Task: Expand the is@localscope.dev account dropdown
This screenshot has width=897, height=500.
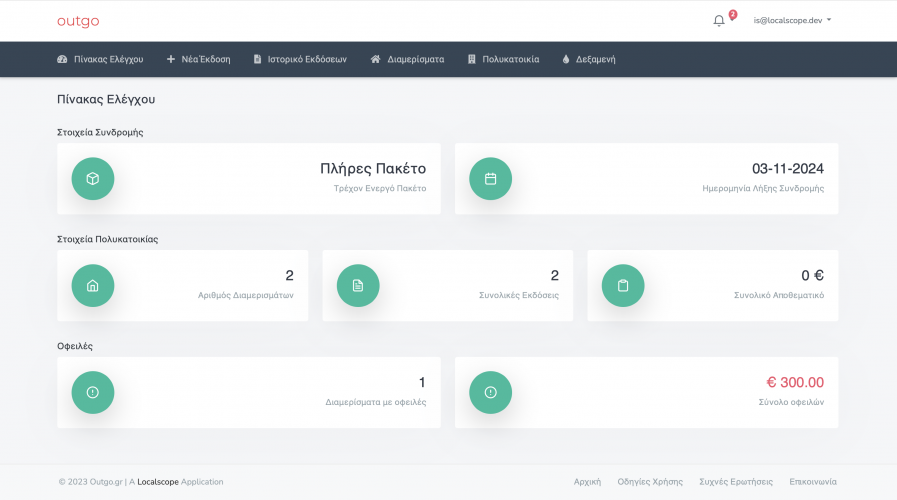Action: 792,20
